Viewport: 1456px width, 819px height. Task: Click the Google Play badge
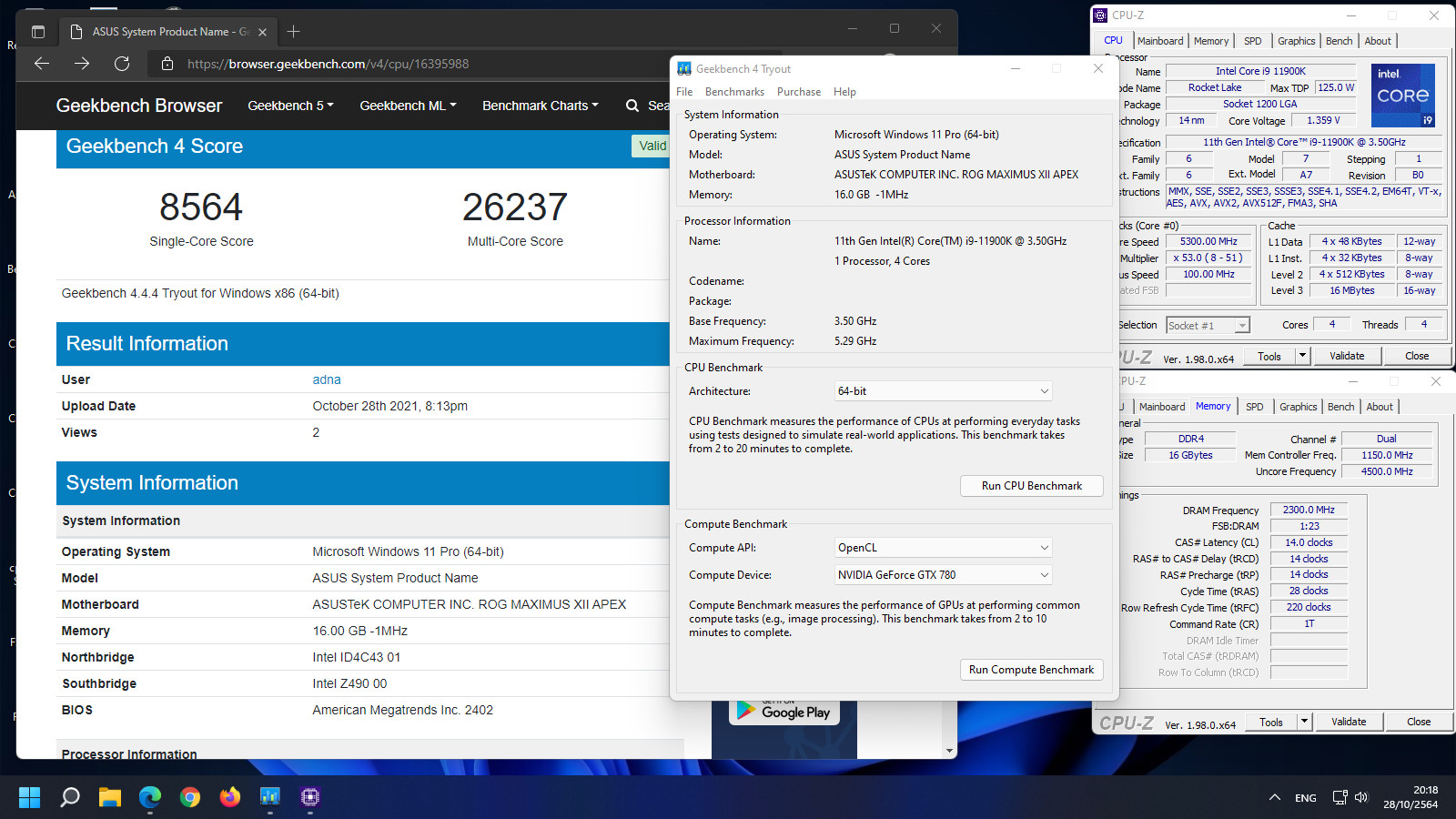[x=784, y=712]
